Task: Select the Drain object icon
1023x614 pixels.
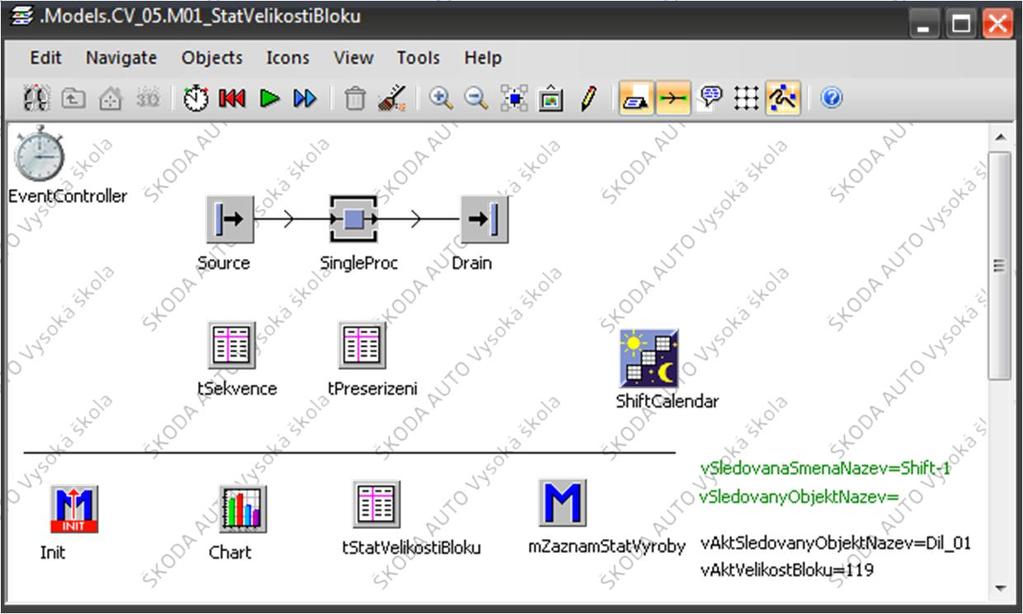Action: pos(485,220)
